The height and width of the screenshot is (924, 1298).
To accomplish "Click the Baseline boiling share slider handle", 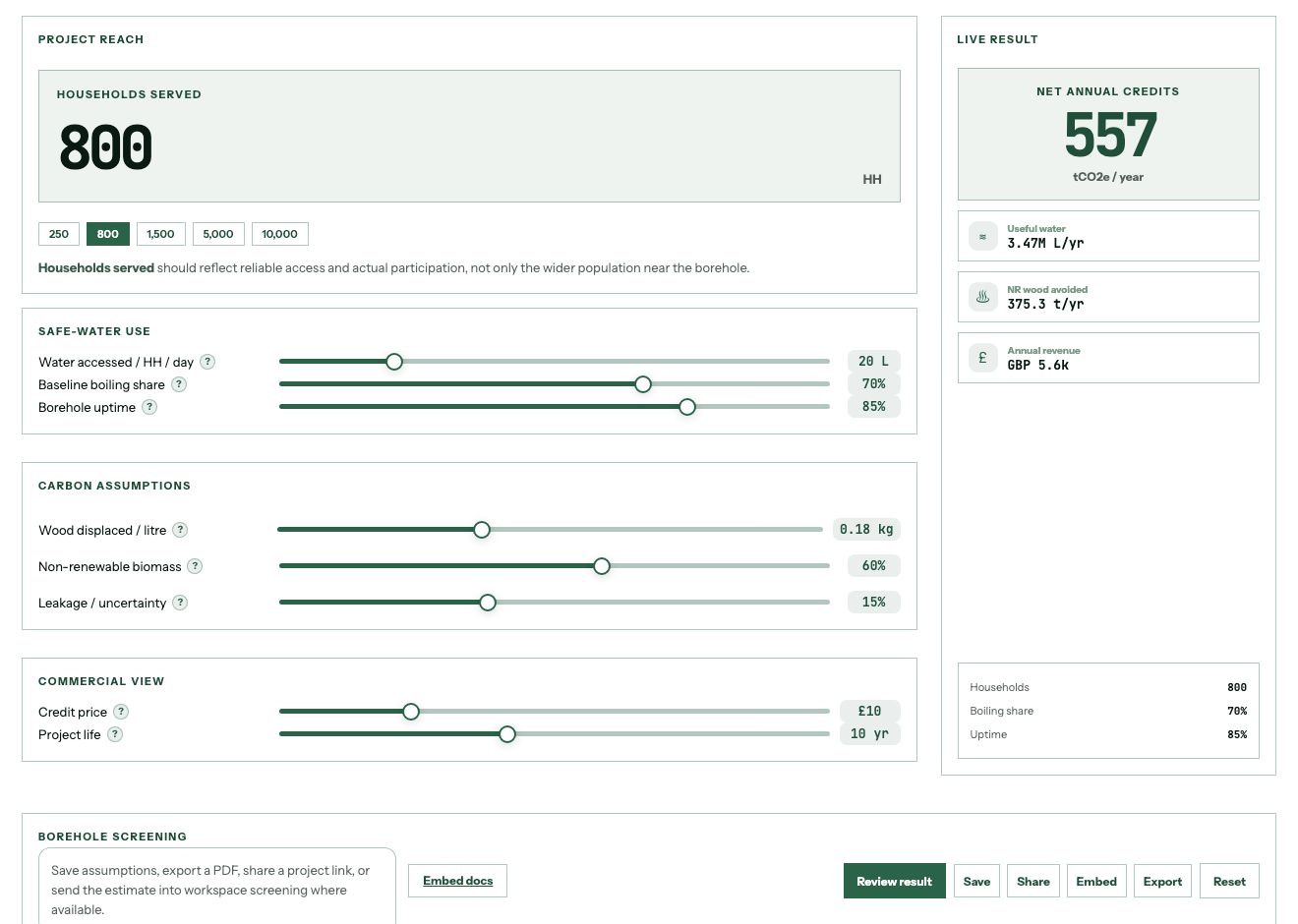I will (643, 384).
